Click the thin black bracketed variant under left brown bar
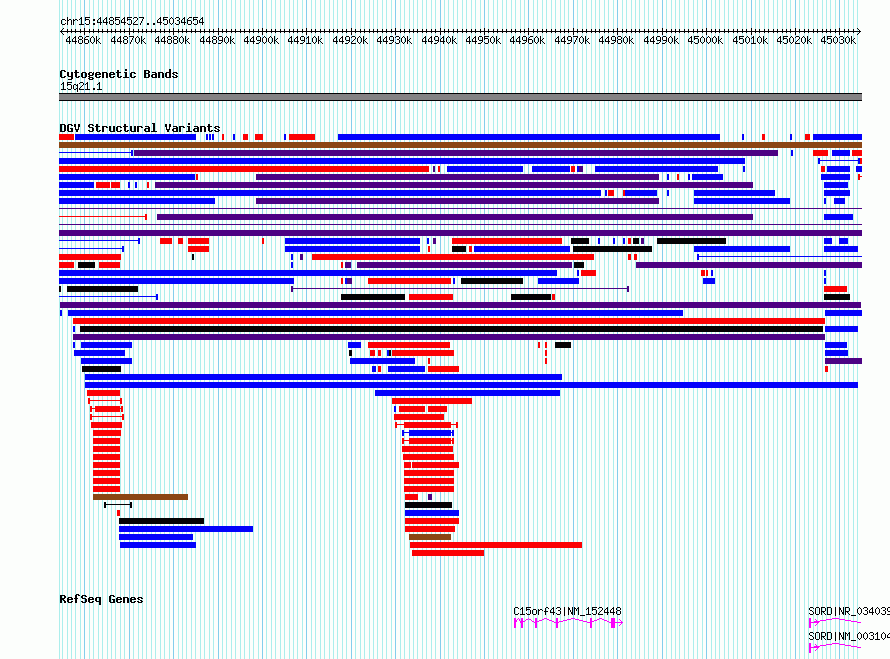Viewport: 890px width, 659px height. (118, 505)
